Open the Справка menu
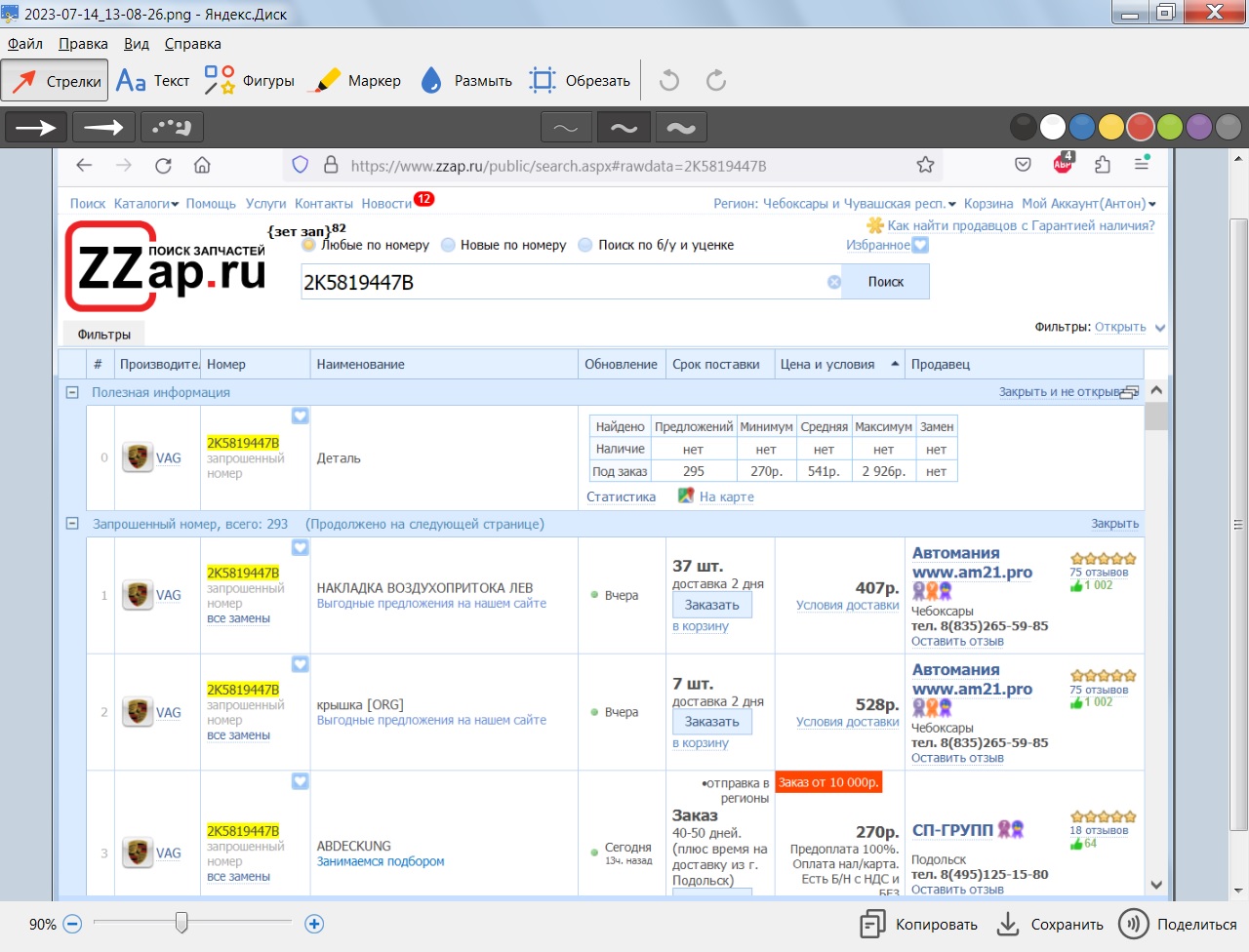This screenshot has width=1249, height=952. coord(192,44)
